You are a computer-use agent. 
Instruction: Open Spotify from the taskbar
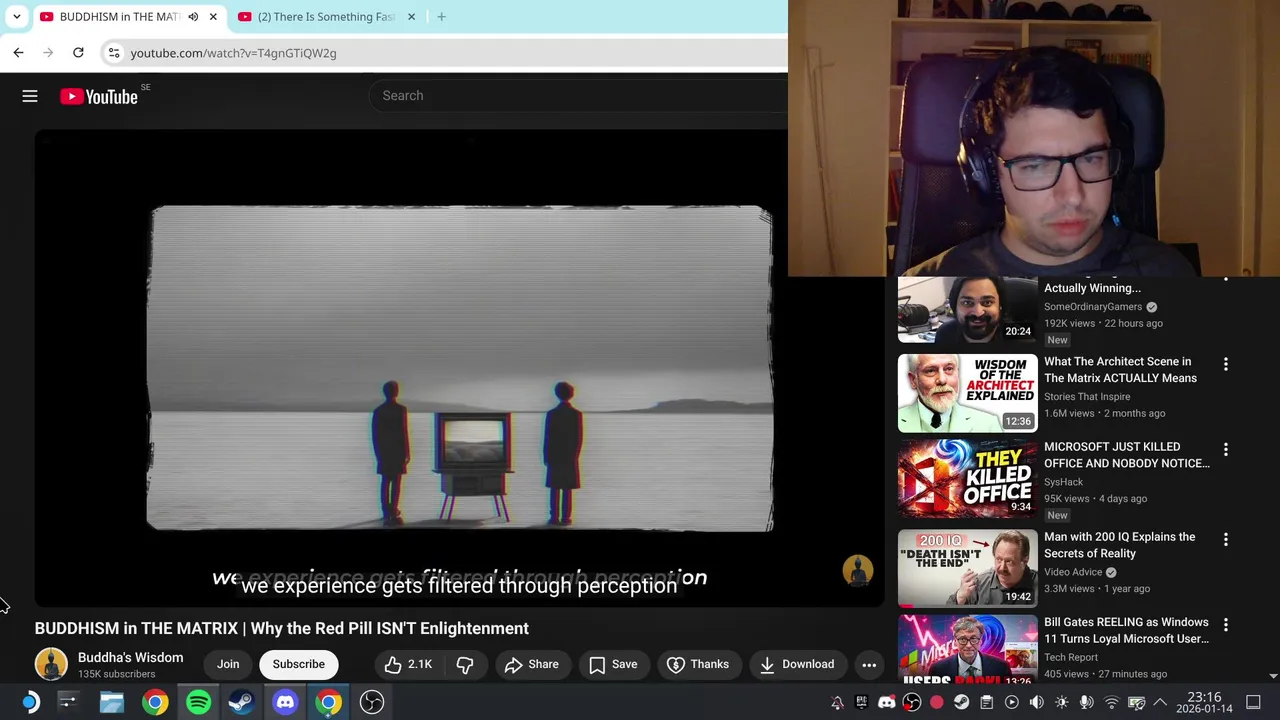[x=198, y=702]
